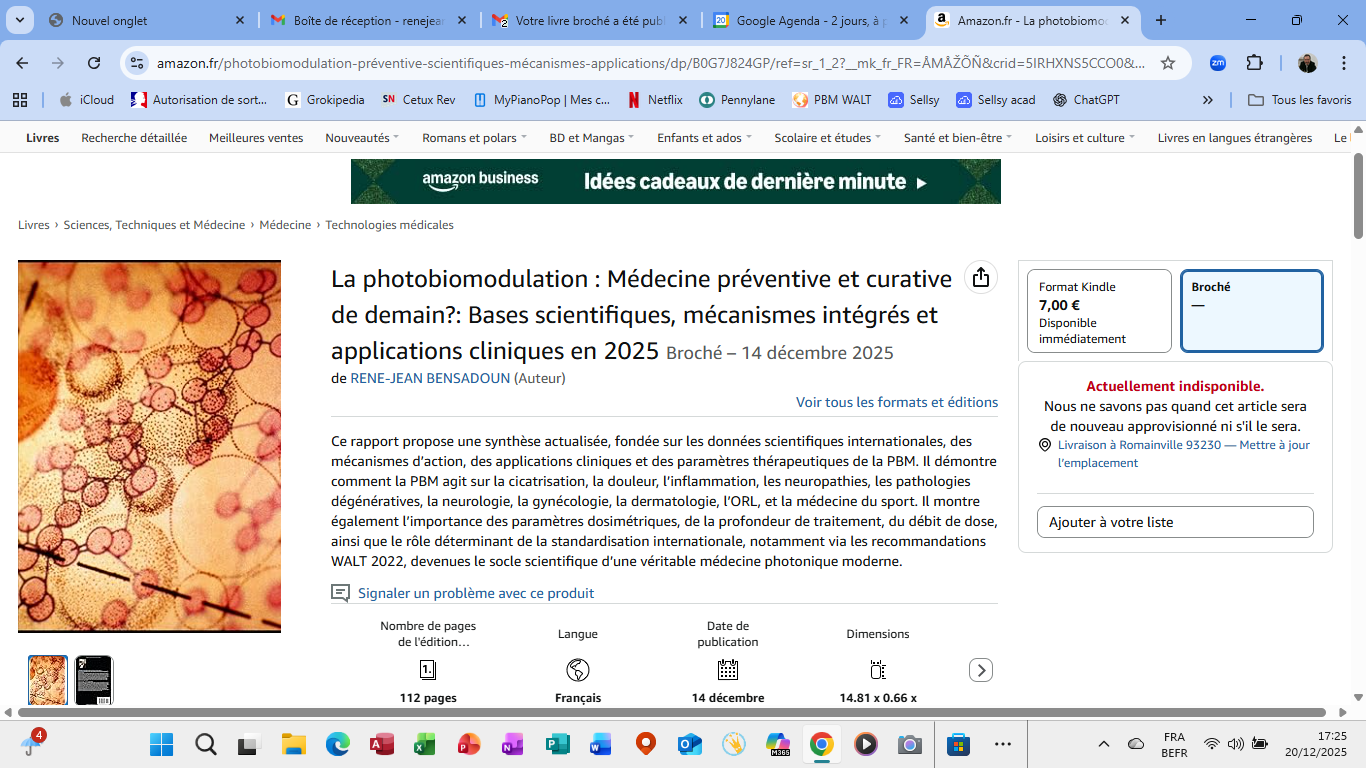Open the Meilleures ventes menu item
This screenshot has height=768, width=1366.
(256, 138)
